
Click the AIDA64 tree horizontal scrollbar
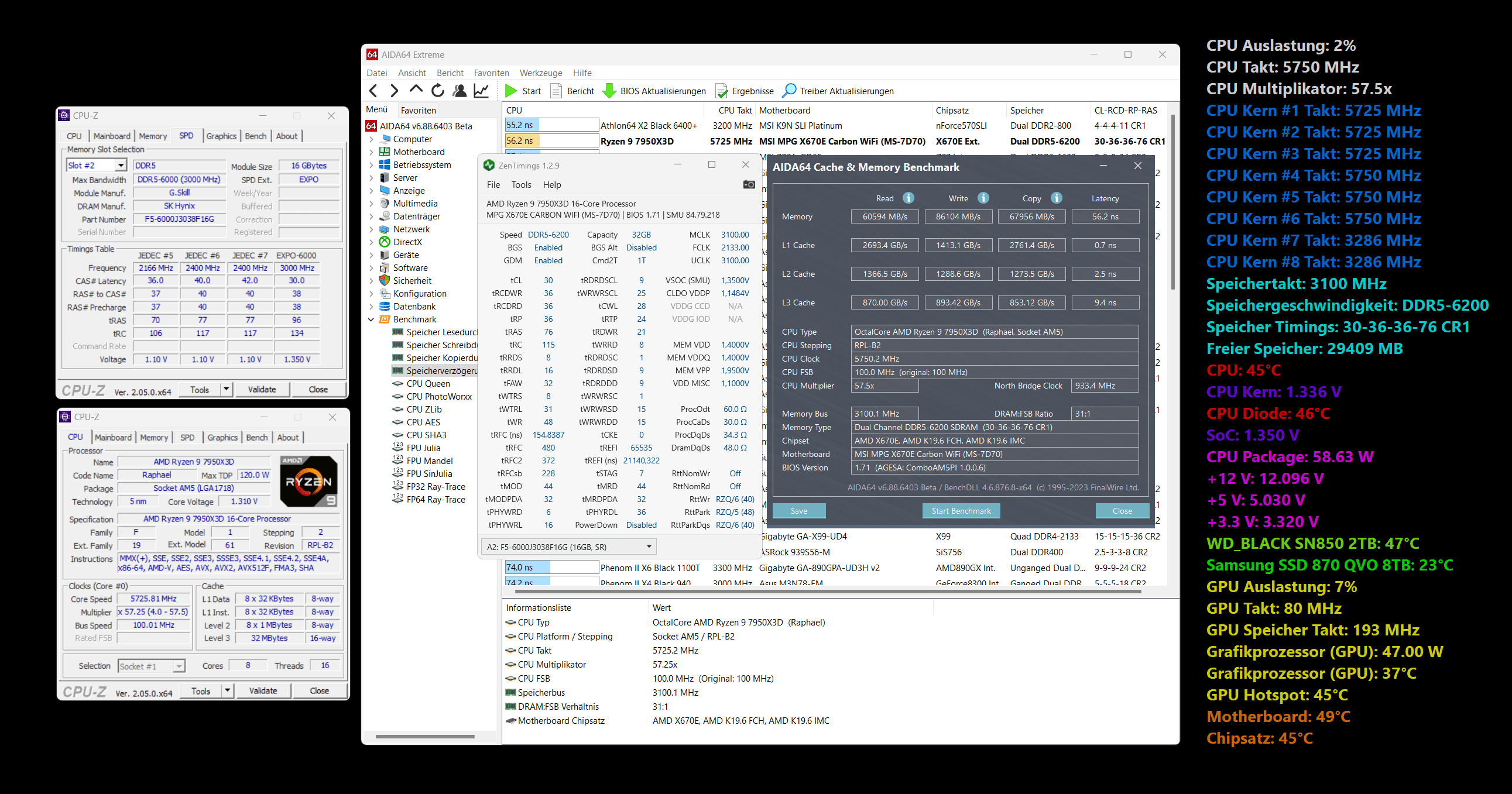[x=424, y=736]
